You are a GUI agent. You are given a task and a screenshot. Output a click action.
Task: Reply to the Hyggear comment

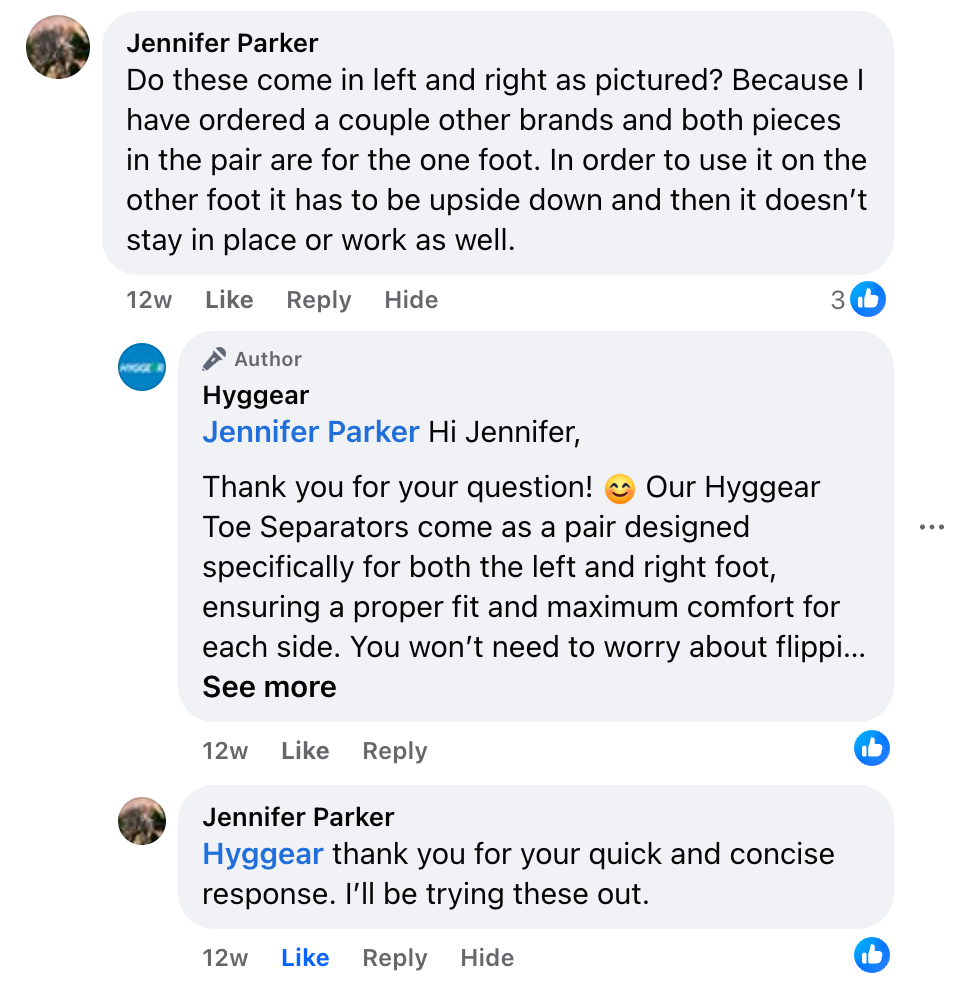click(x=394, y=751)
